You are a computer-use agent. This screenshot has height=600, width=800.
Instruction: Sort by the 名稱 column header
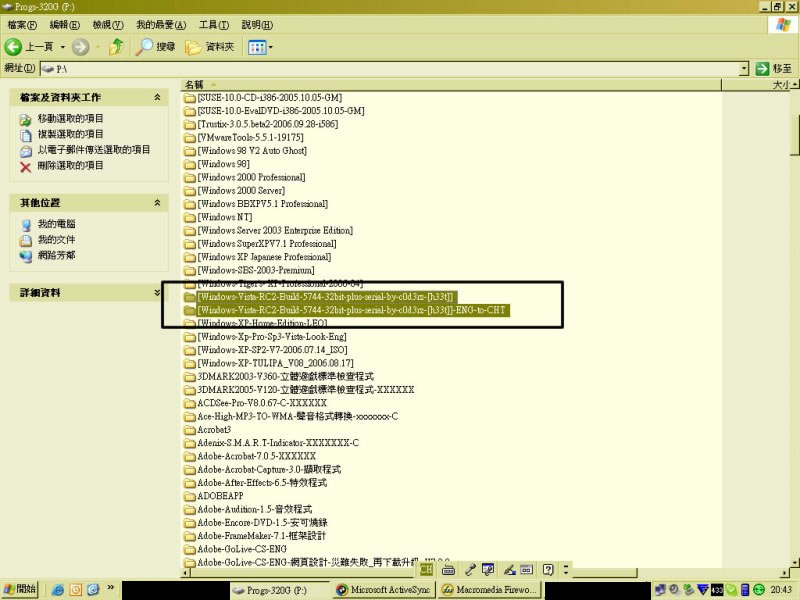(451, 85)
